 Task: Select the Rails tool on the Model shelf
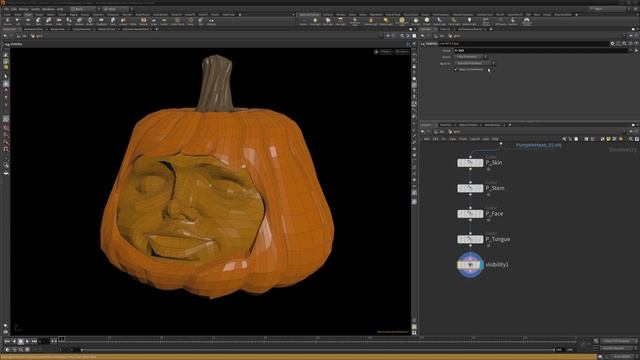click(x=38, y=21)
